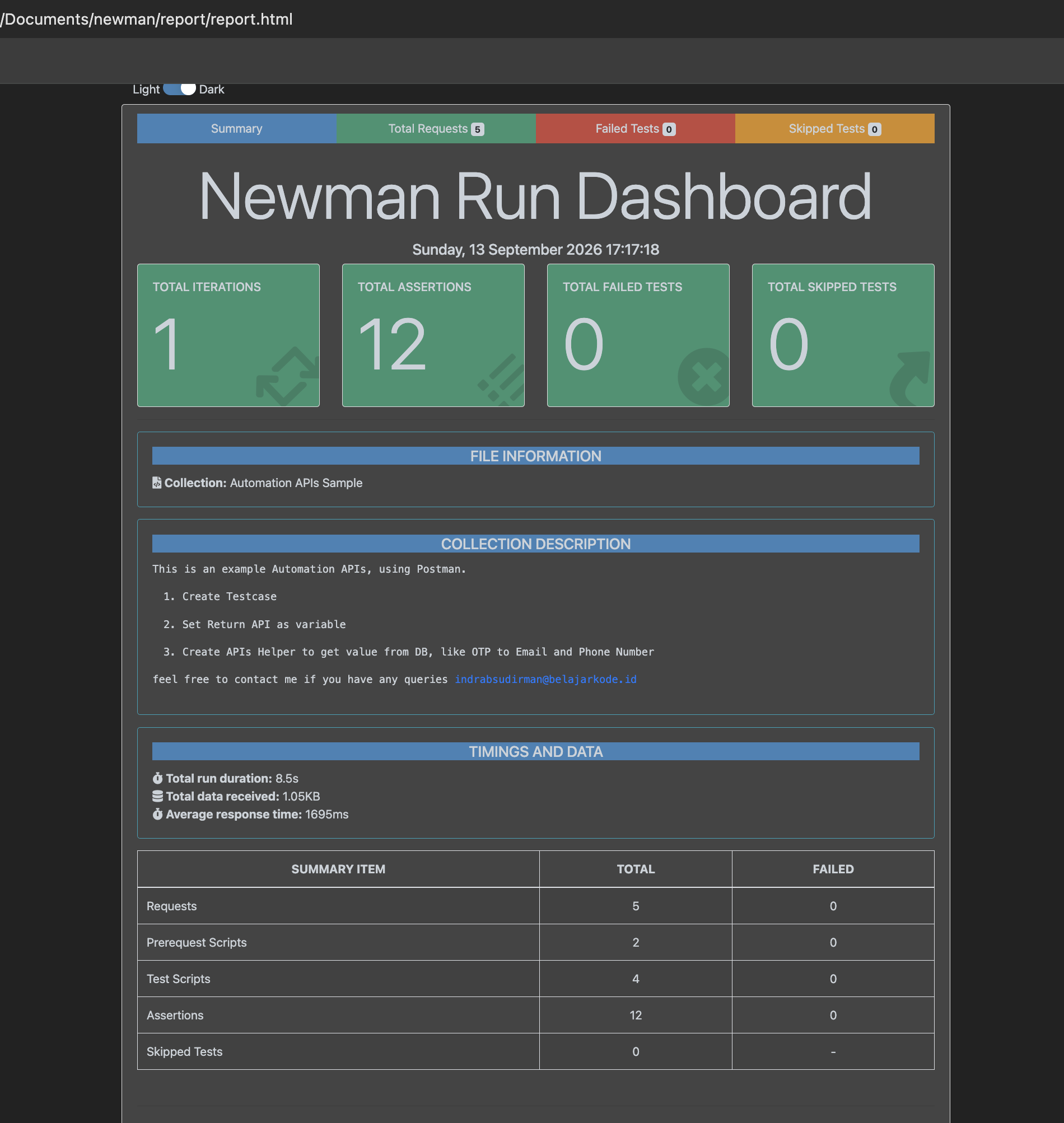Toggle the Light/Dark theme switch

coord(179,89)
